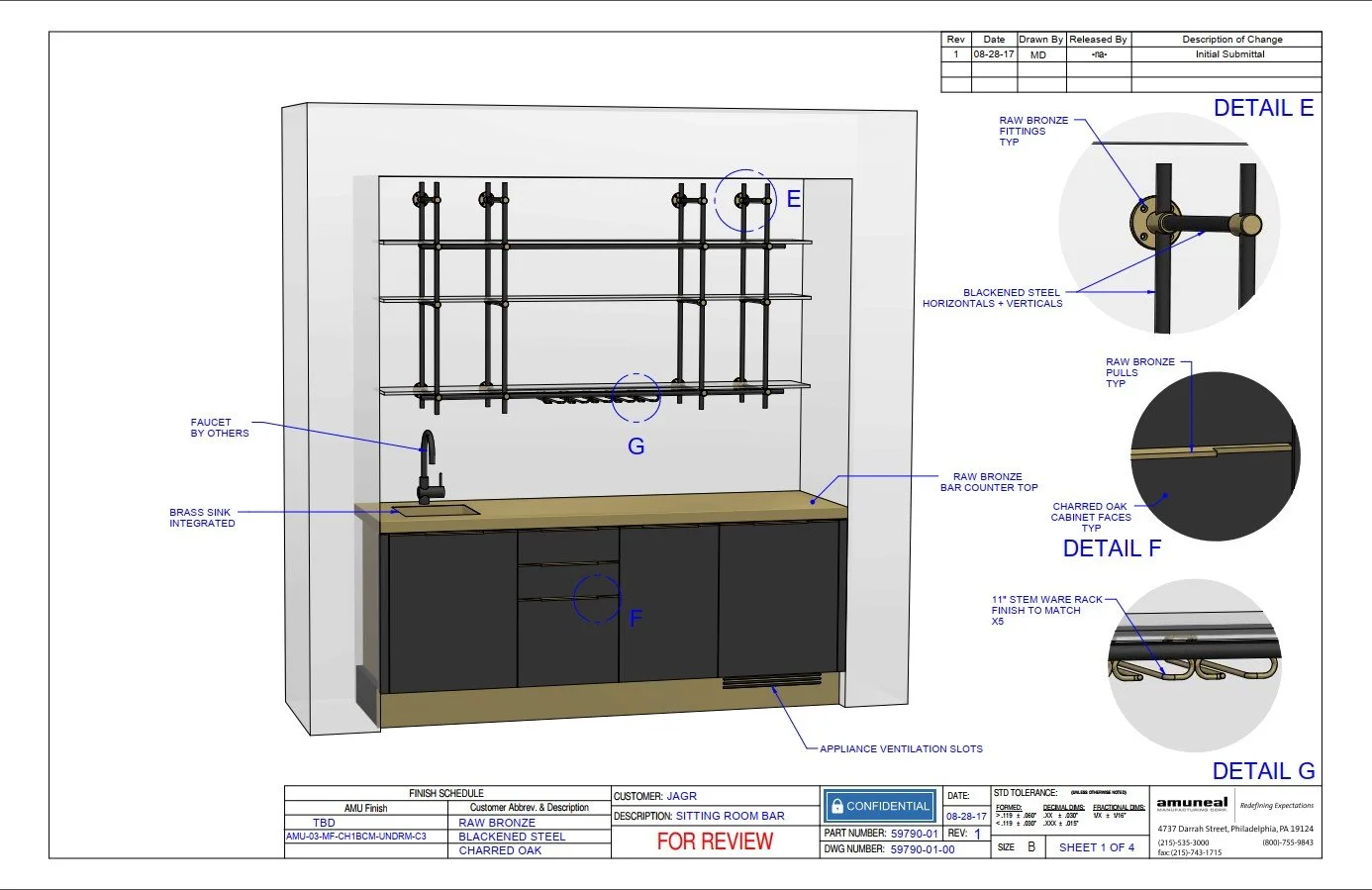Screen dimensions: 1372x890
Task: Click the callout letter G under the shelves
Action: point(637,446)
